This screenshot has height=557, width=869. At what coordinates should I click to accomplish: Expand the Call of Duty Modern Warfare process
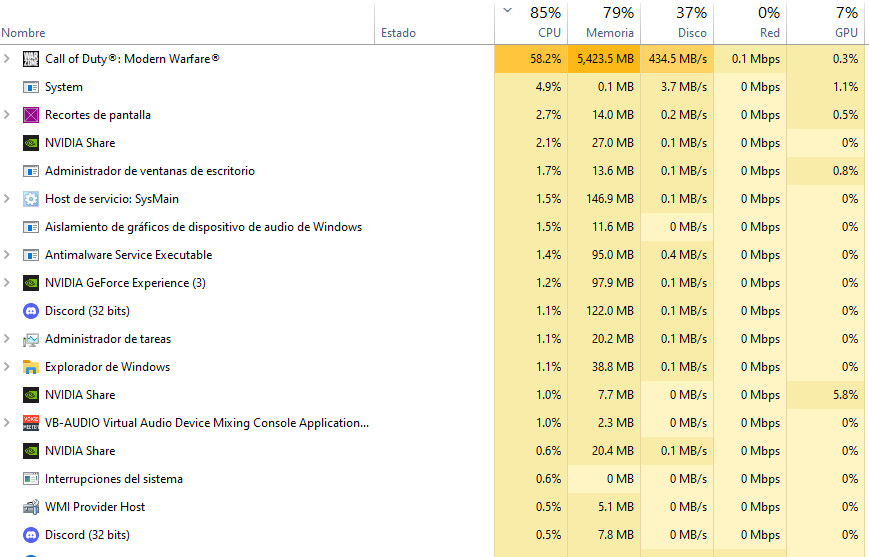tap(7, 58)
